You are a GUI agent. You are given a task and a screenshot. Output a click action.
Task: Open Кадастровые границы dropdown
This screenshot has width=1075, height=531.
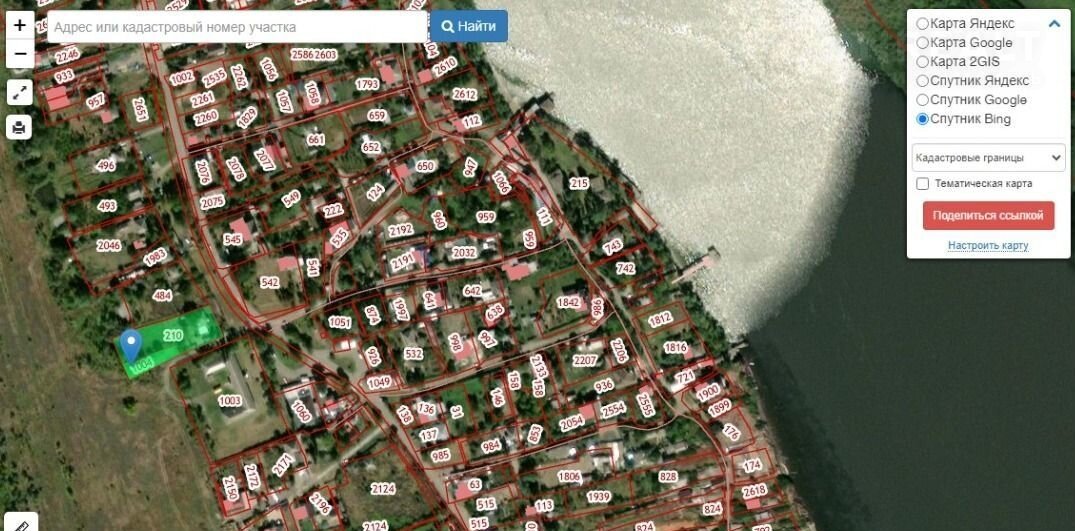tap(988, 158)
